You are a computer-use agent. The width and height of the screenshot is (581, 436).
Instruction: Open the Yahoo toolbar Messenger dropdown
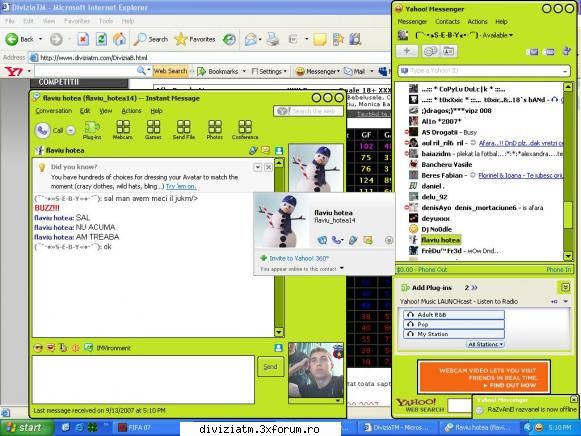click(x=318, y=71)
